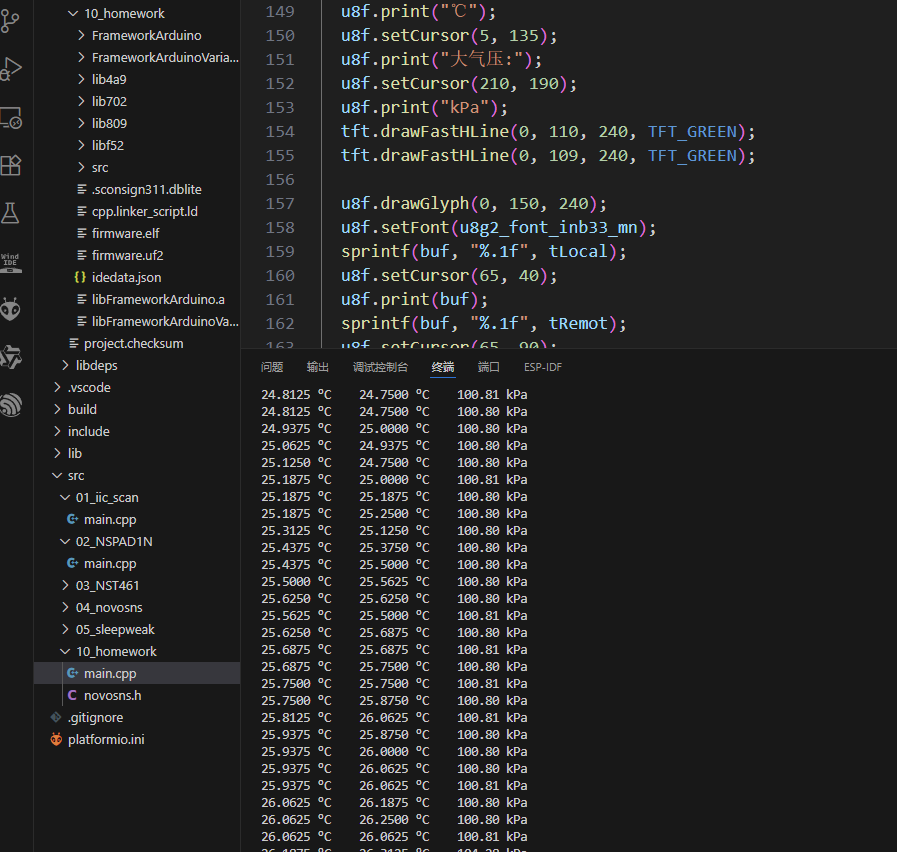Open the Run and Debug view

11,69
